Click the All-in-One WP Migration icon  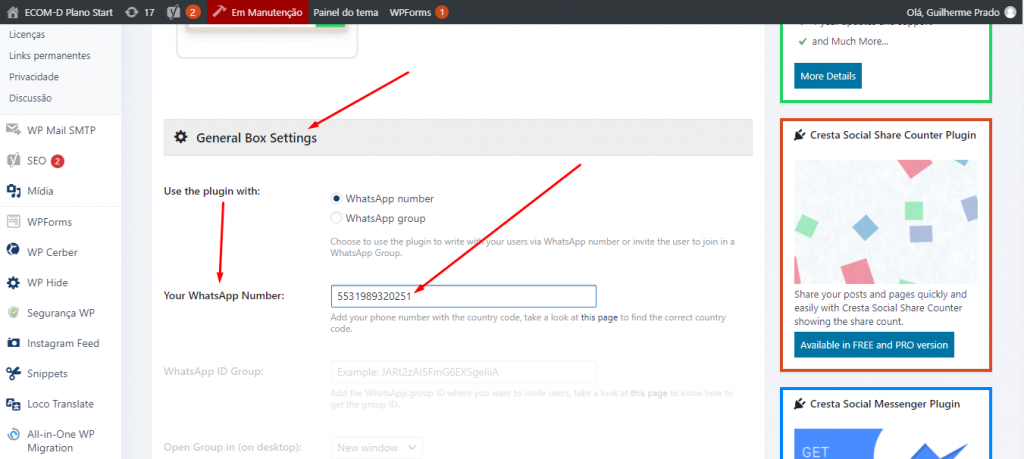14,434
